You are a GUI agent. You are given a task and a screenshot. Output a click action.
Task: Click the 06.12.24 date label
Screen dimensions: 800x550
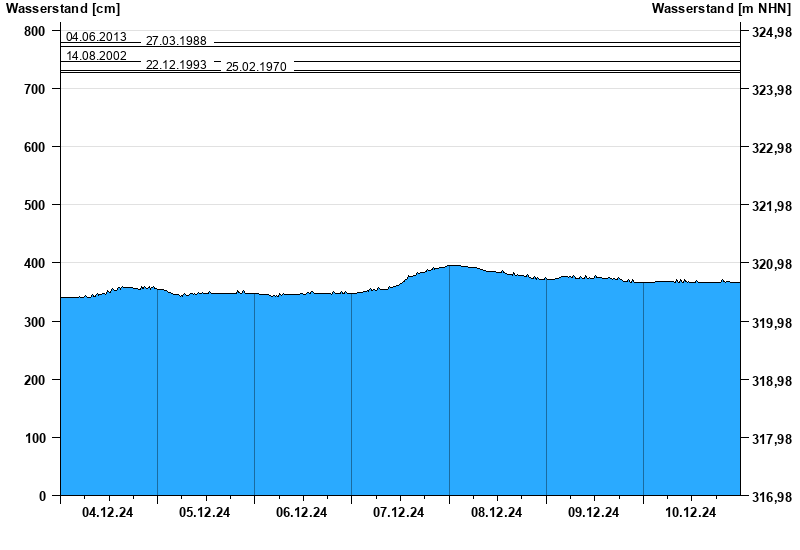[x=303, y=513]
